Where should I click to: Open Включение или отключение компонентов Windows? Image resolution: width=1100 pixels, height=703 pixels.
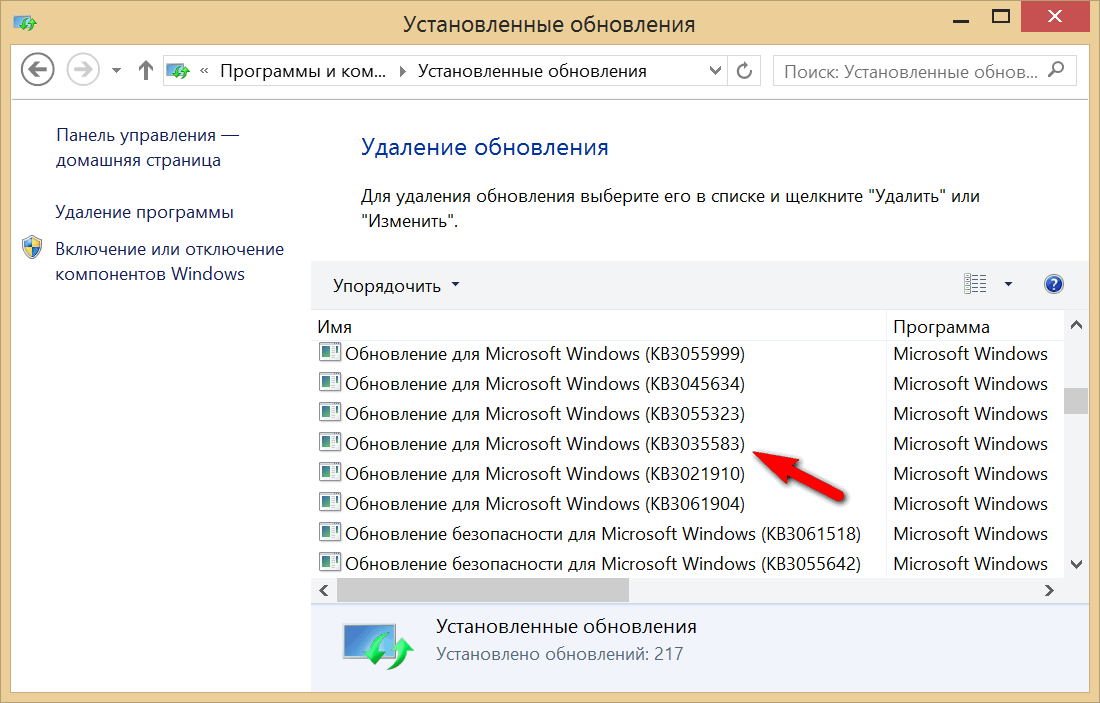click(170, 261)
